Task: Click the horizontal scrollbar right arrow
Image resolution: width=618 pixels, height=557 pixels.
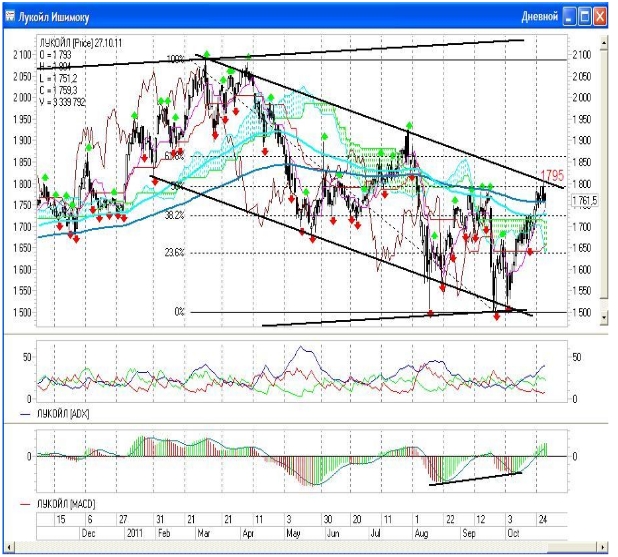Action: (x=603, y=547)
